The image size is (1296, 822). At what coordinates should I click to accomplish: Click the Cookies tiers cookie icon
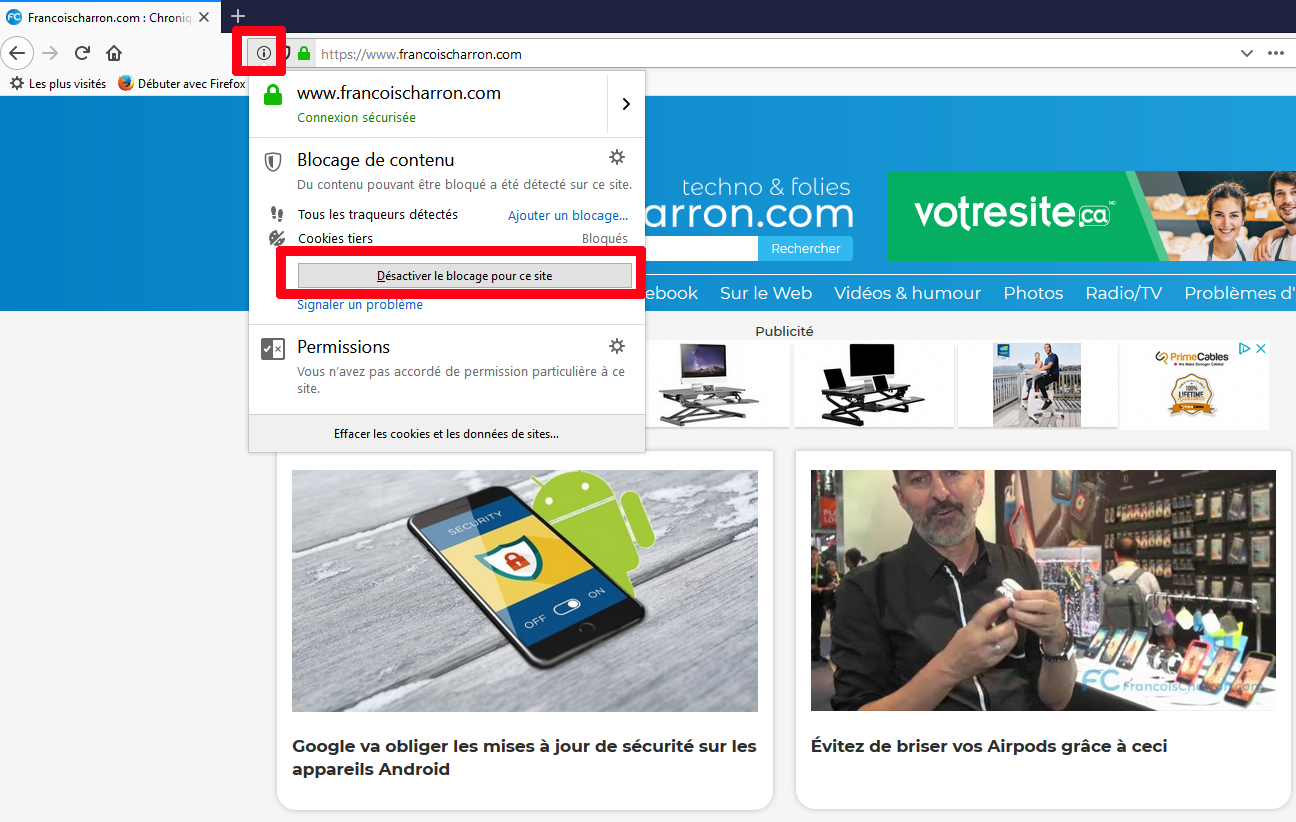pos(277,238)
